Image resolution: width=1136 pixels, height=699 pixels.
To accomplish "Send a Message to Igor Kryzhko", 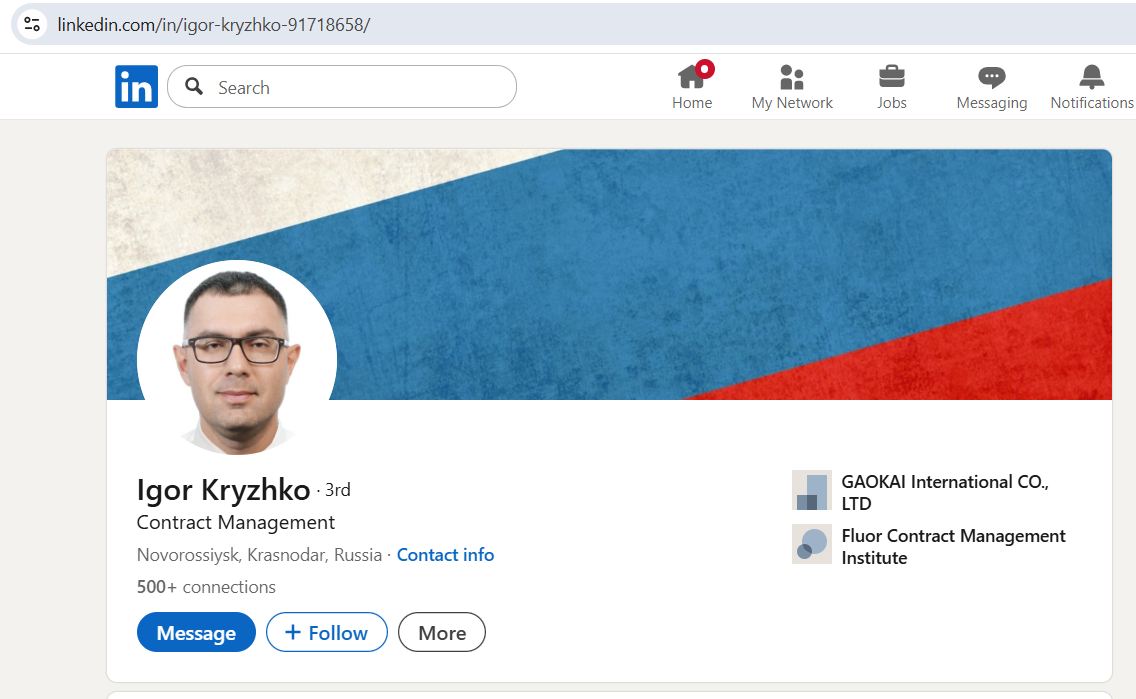I will [x=196, y=632].
